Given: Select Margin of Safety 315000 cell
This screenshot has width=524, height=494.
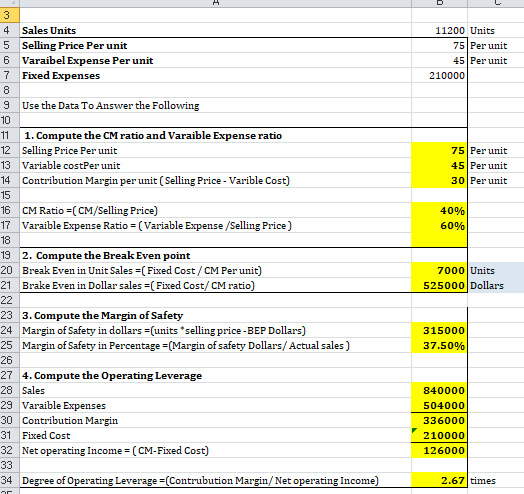Looking at the screenshot, I should click(x=439, y=331).
